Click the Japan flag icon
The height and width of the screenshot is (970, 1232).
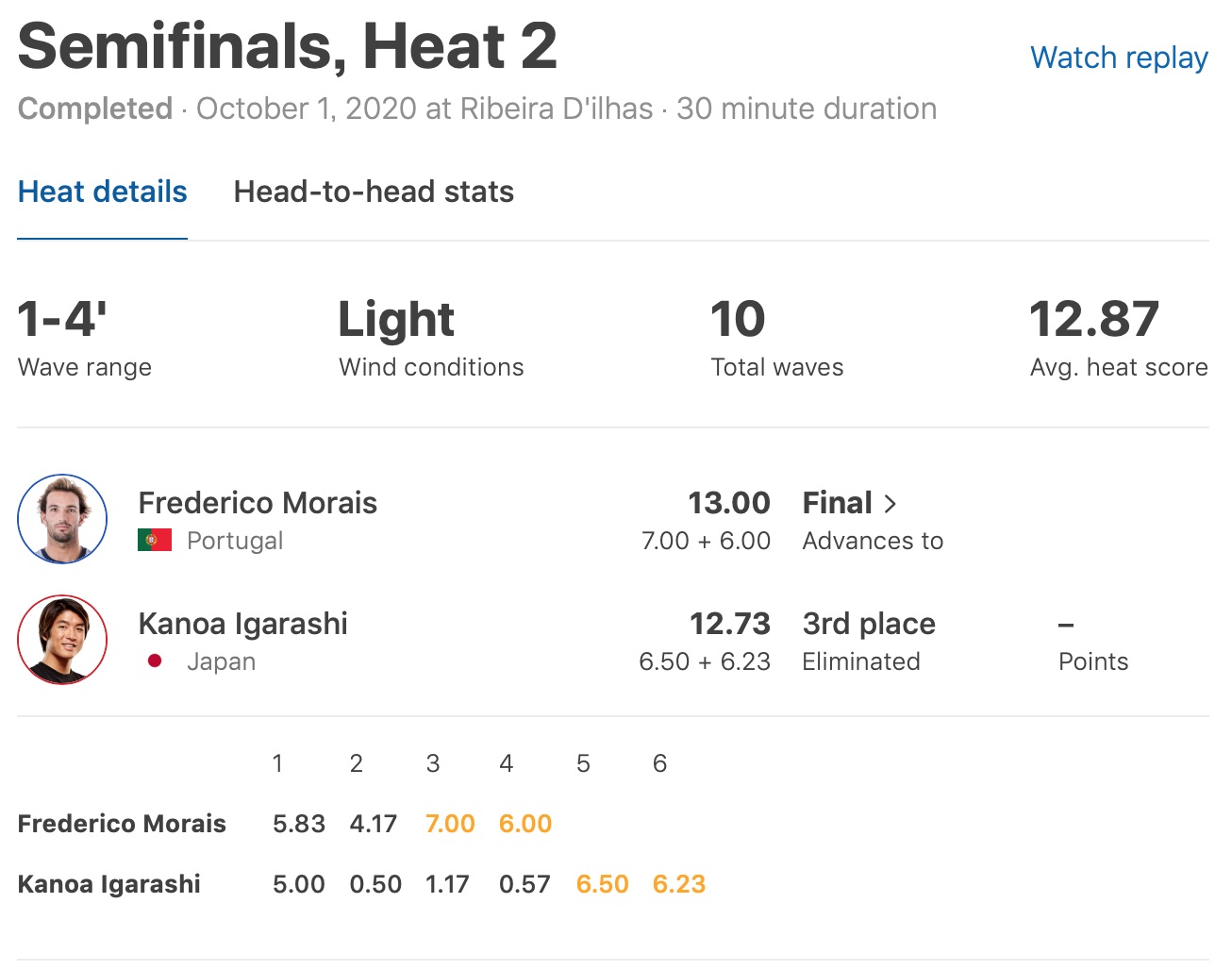coord(155,661)
